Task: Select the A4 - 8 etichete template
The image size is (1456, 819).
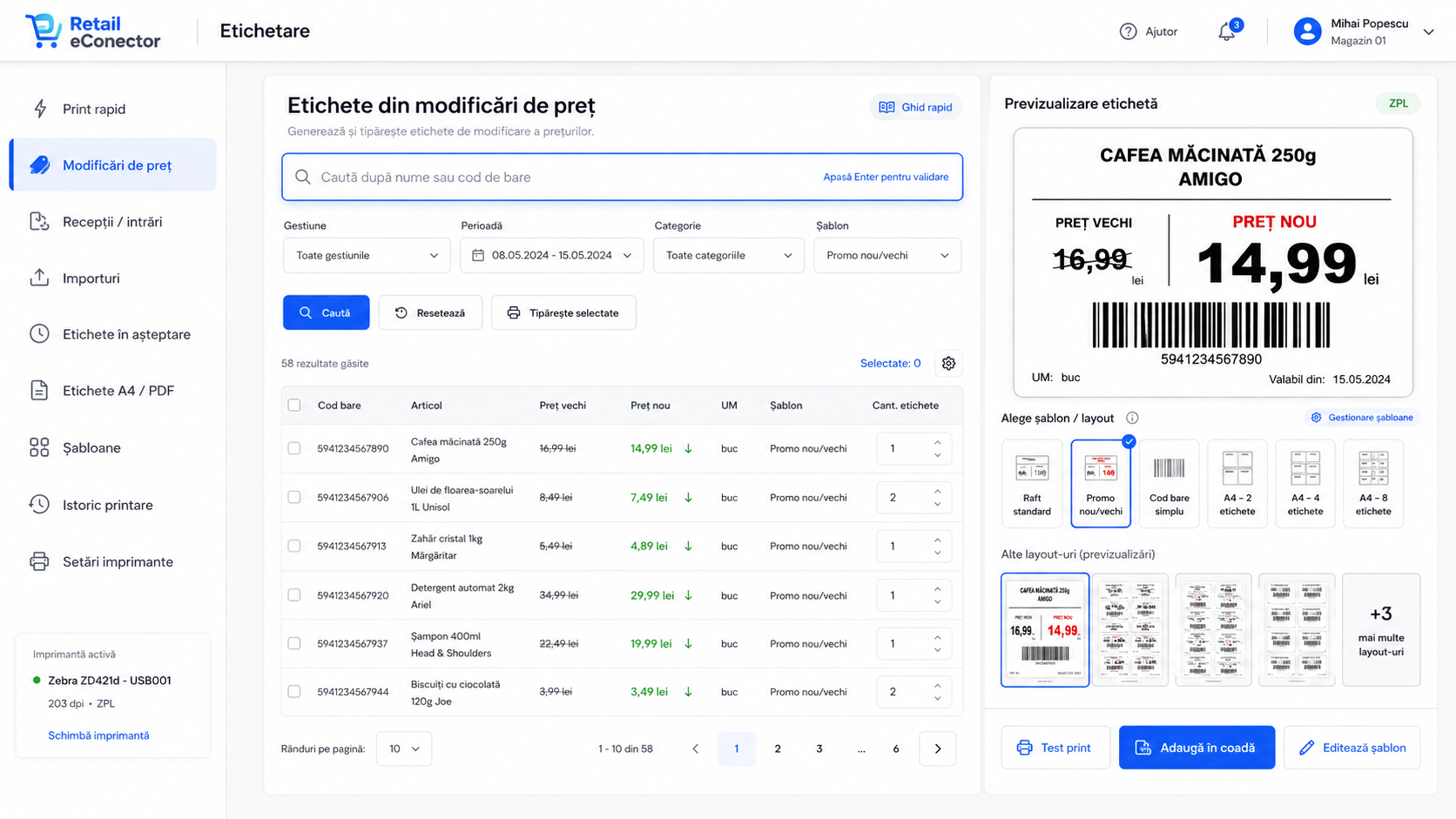Action: [1373, 483]
